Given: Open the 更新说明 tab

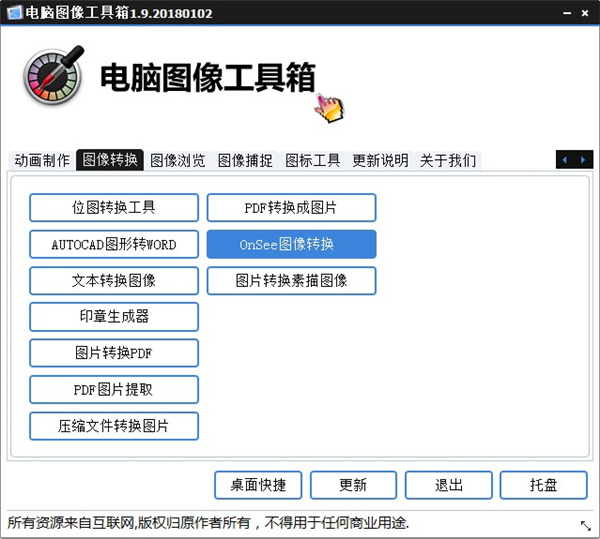Looking at the screenshot, I should (x=380, y=160).
